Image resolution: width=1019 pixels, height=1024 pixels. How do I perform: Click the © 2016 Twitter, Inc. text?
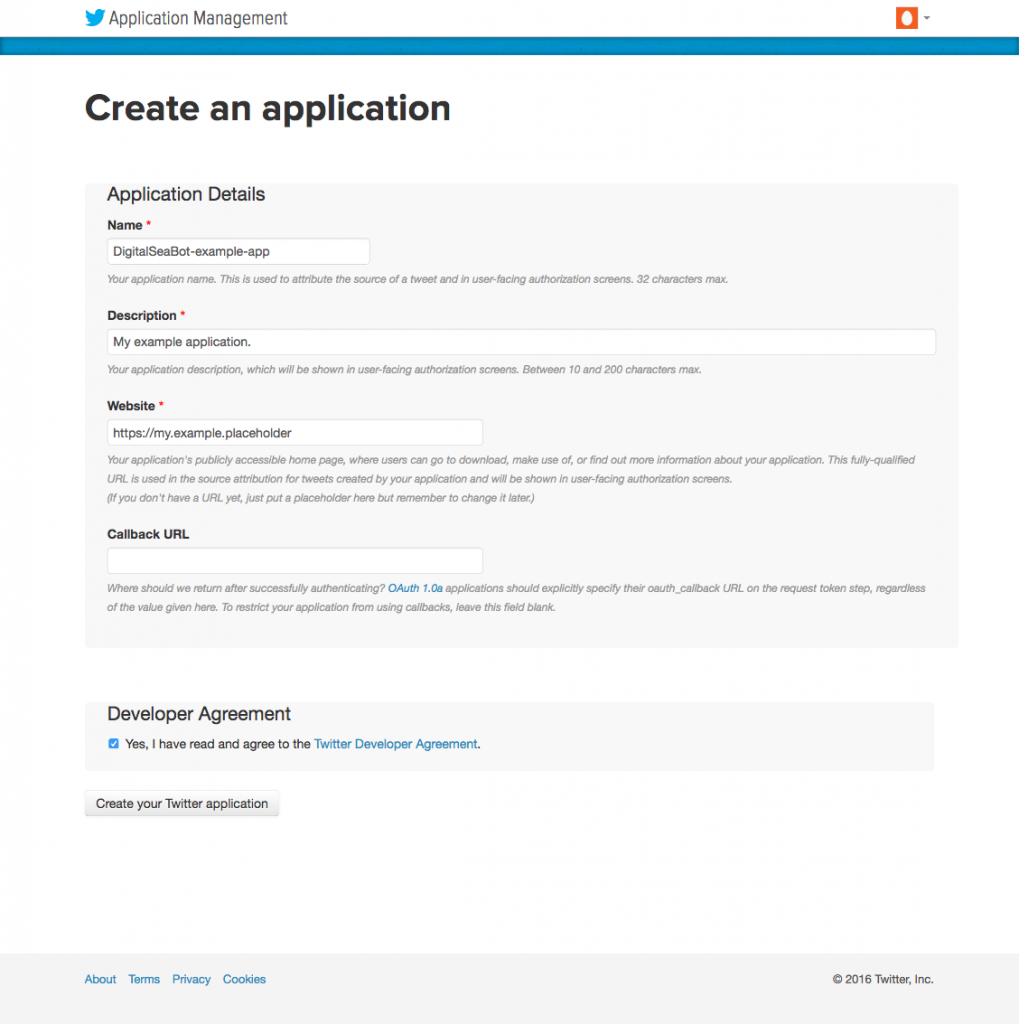(x=883, y=979)
